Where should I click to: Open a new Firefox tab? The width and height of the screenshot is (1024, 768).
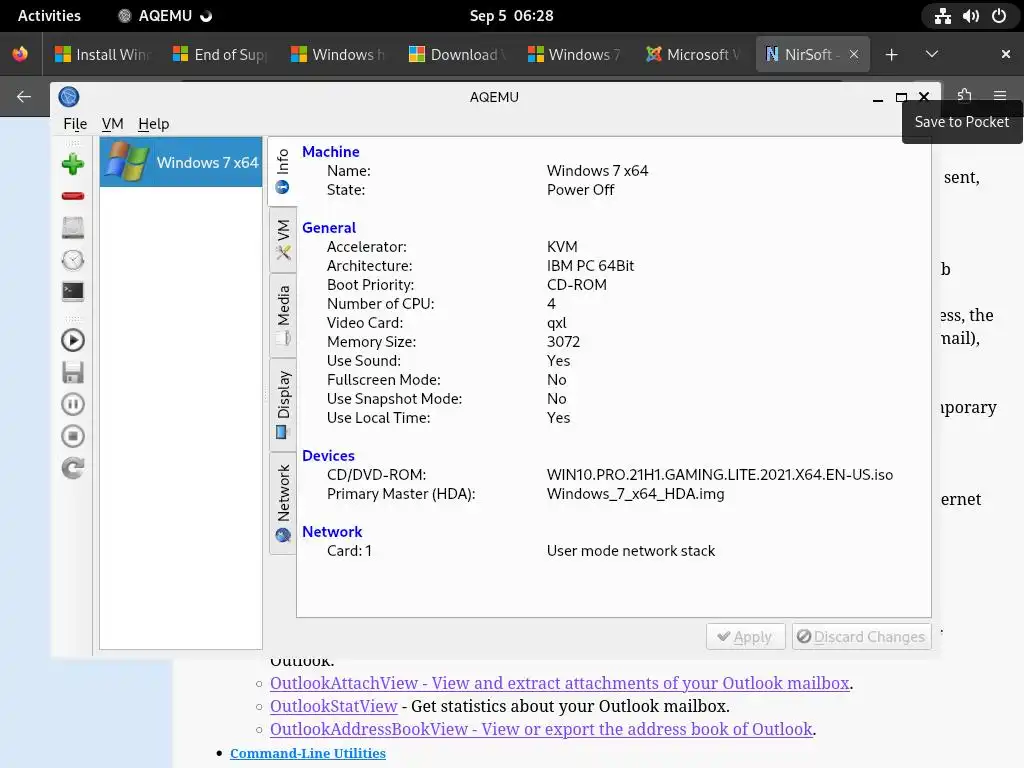coord(891,54)
